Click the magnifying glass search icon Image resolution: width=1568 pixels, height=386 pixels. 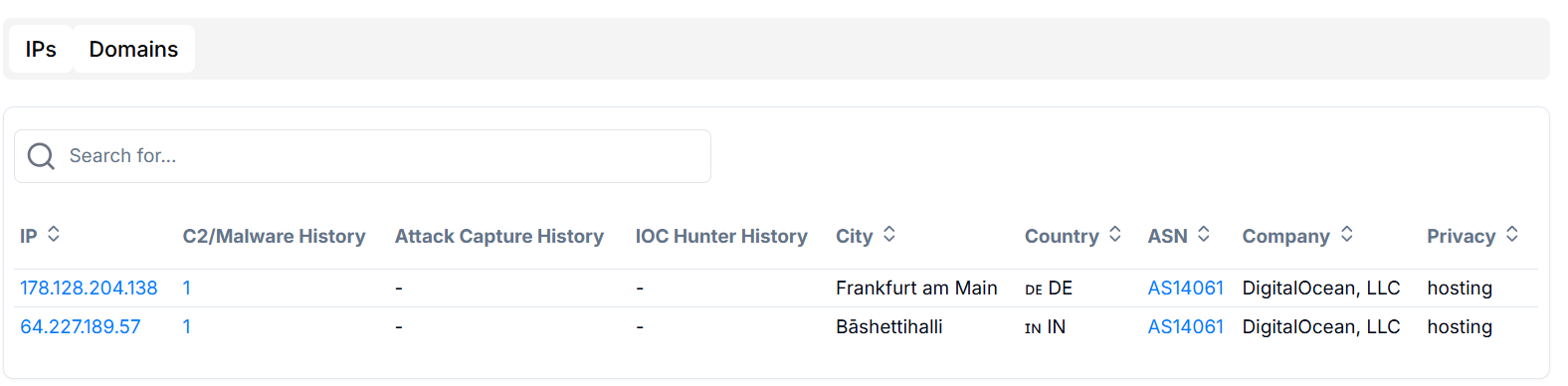click(x=41, y=156)
